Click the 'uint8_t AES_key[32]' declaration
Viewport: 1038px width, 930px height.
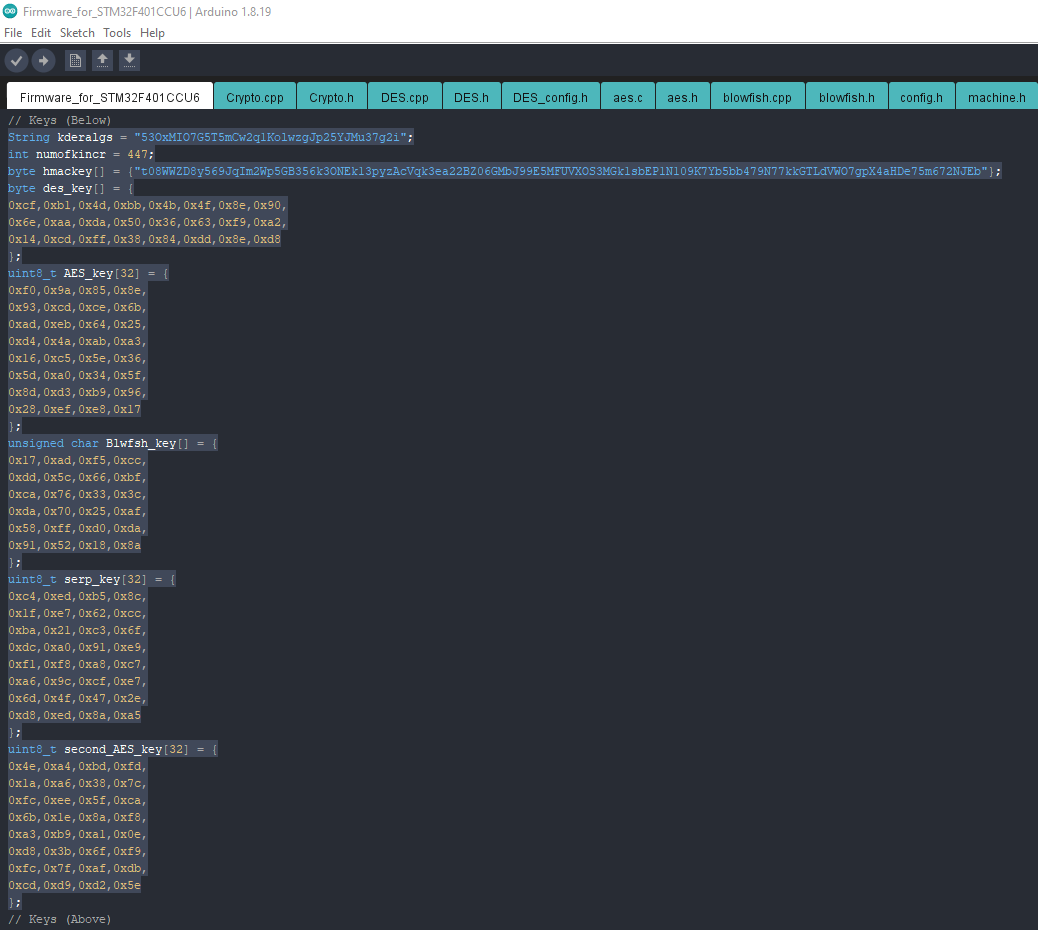click(x=88, y=273)
